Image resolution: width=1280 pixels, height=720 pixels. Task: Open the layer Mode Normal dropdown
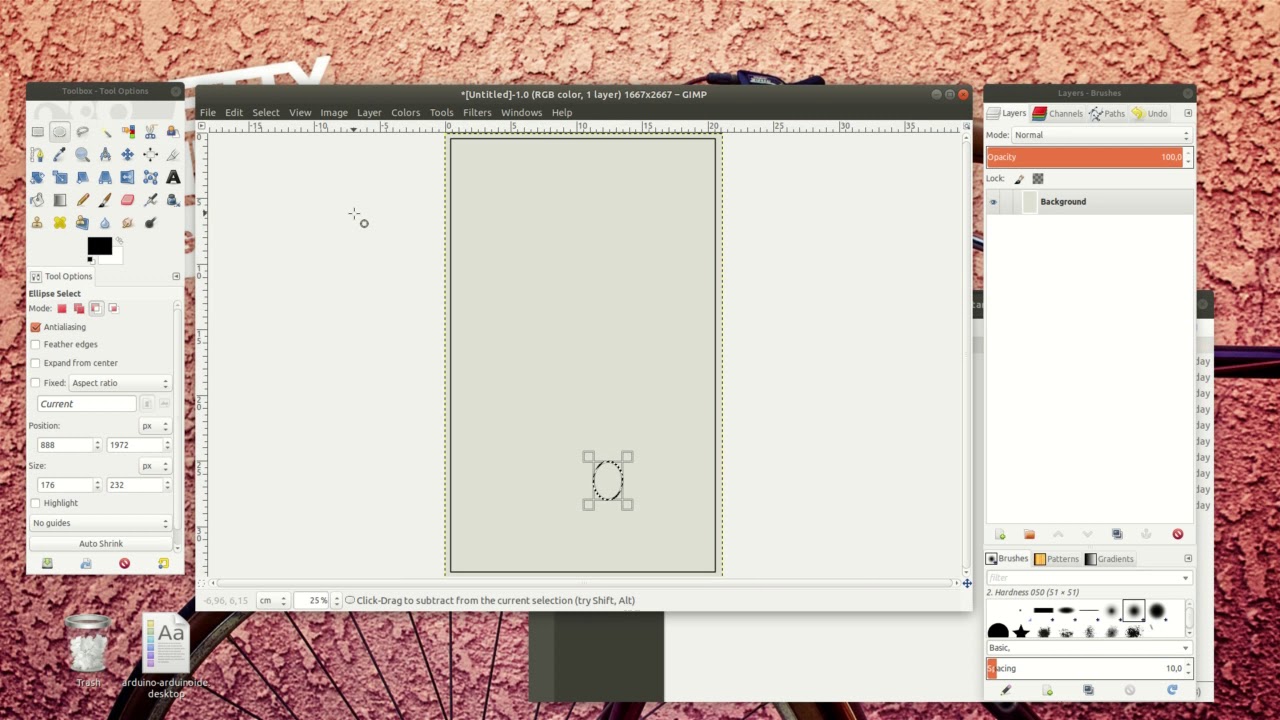pyautogui.click(x=1100, y=135)
